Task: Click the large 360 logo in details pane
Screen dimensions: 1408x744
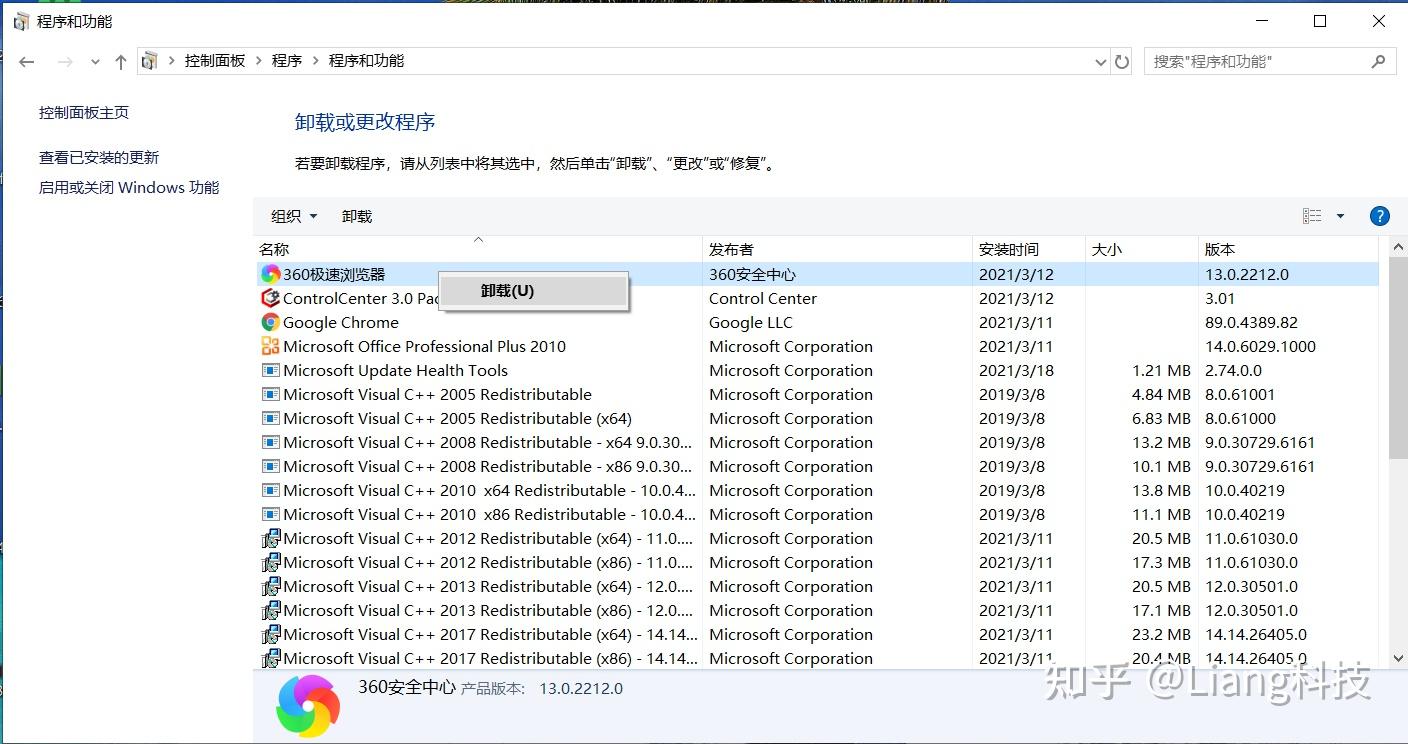Action: 308,706
